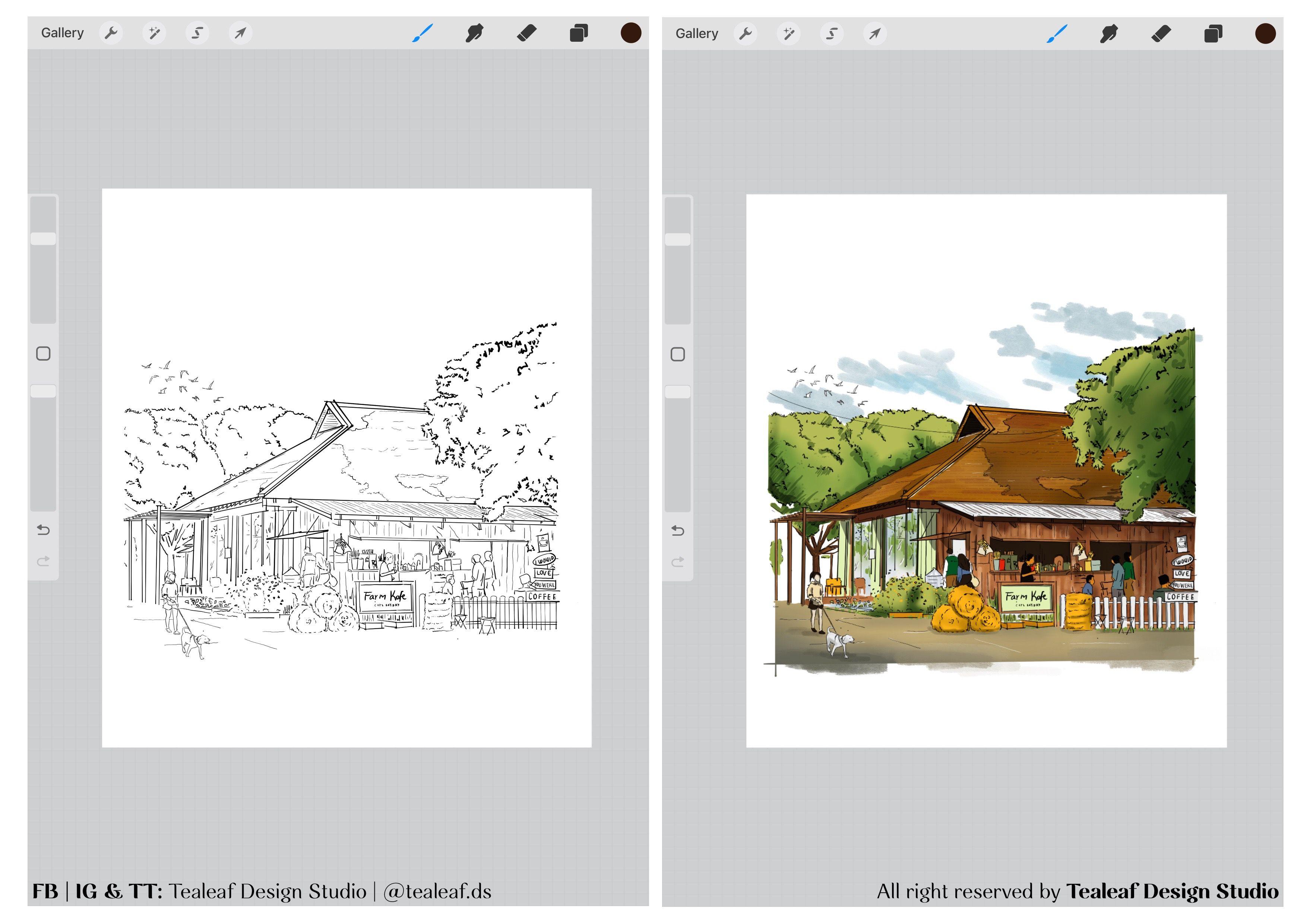Tap square modify button on right window sidebar
The width and height of the screenshot is (1307, 924).
tap(677, 354)
